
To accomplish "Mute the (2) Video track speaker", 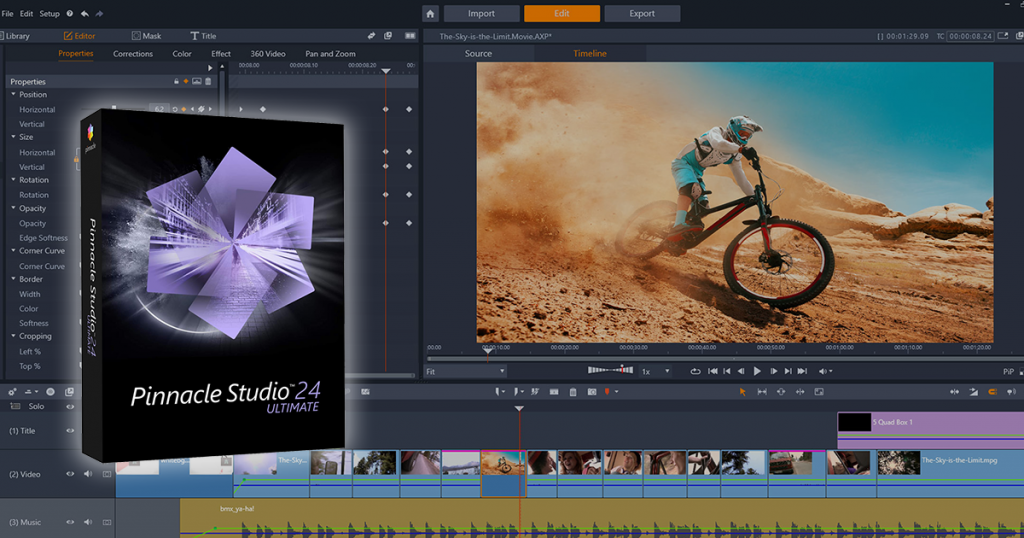I will click(x=87, y=474).
